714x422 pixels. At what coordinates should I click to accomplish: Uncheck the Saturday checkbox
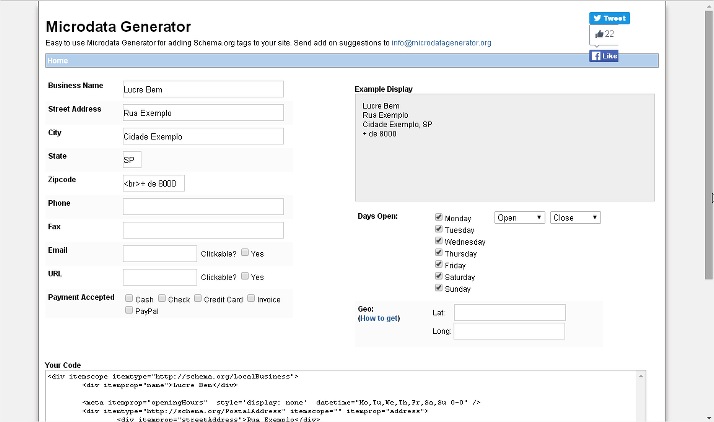point(439,276)
